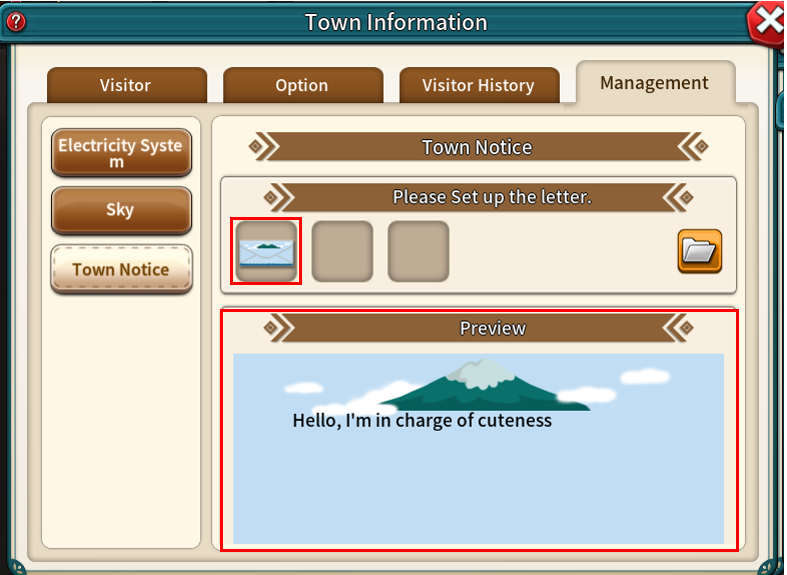This screenshot has height=575, width=787.
Task: Click the 'Please Set up the letter' banner
Action: point(491,197)
